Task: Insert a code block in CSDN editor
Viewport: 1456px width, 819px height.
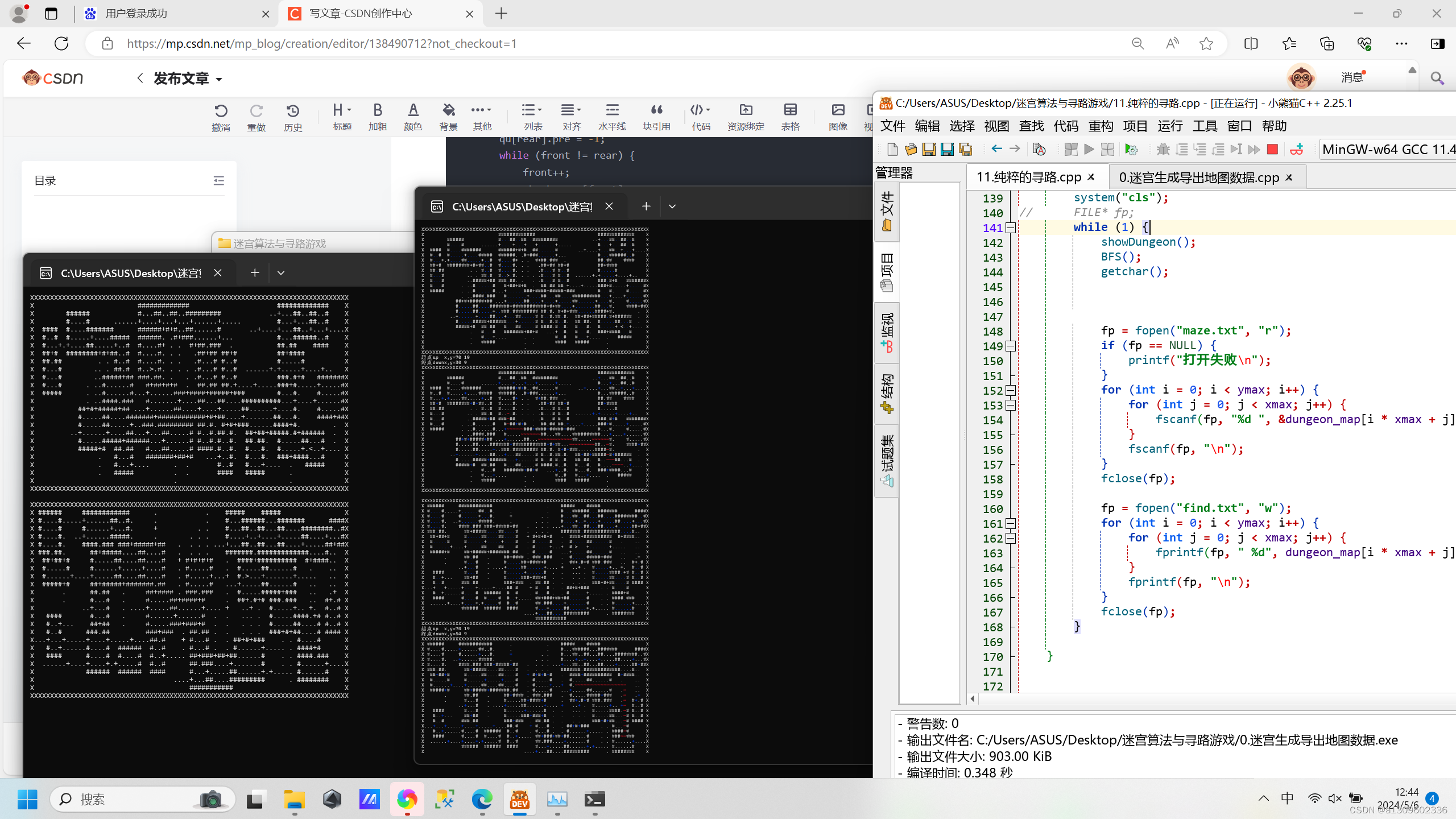Action: coord(700,117)
